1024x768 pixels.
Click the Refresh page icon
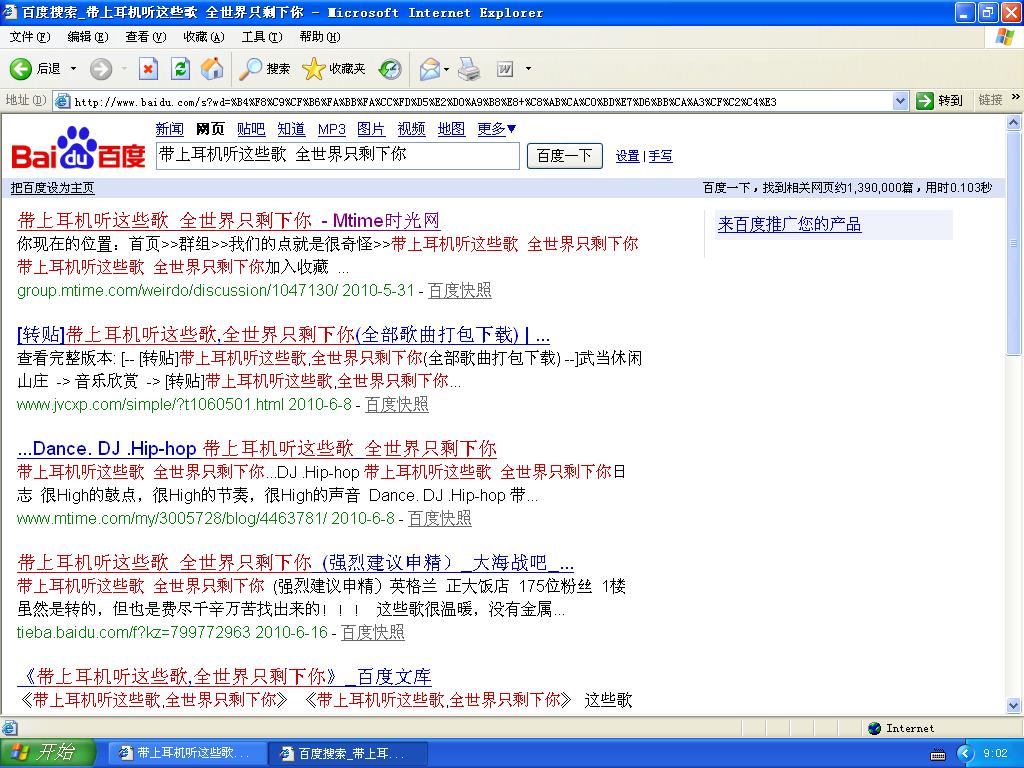click(x=180, y=69)
